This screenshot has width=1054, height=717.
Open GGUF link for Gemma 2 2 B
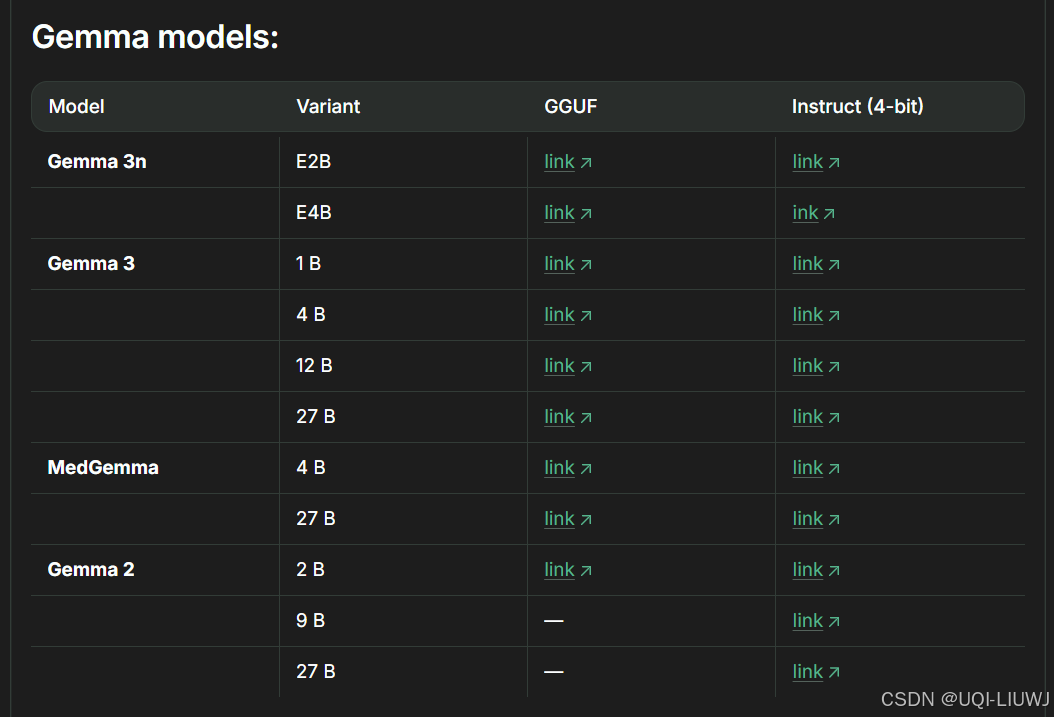(x=567, y=570)
